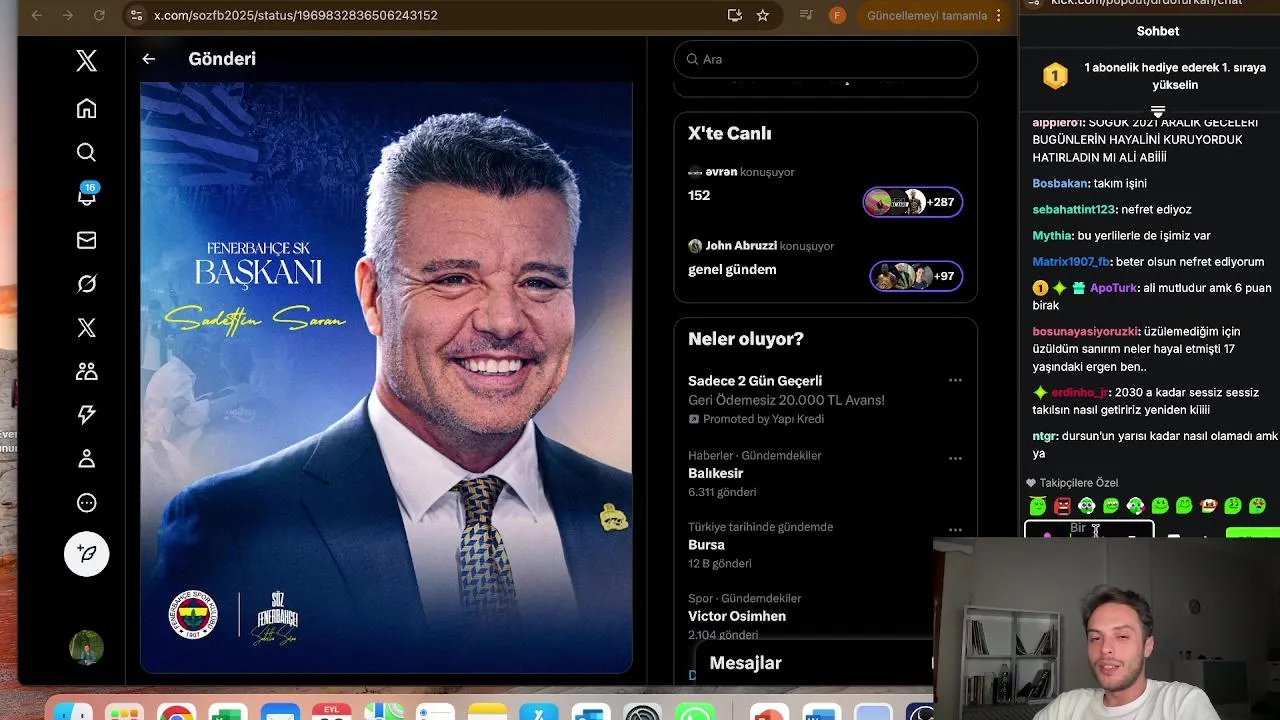Screen dimensions: 1280x720
Task: Click username sebahattint123 in Kick chat
Action: click(1073, 209)
